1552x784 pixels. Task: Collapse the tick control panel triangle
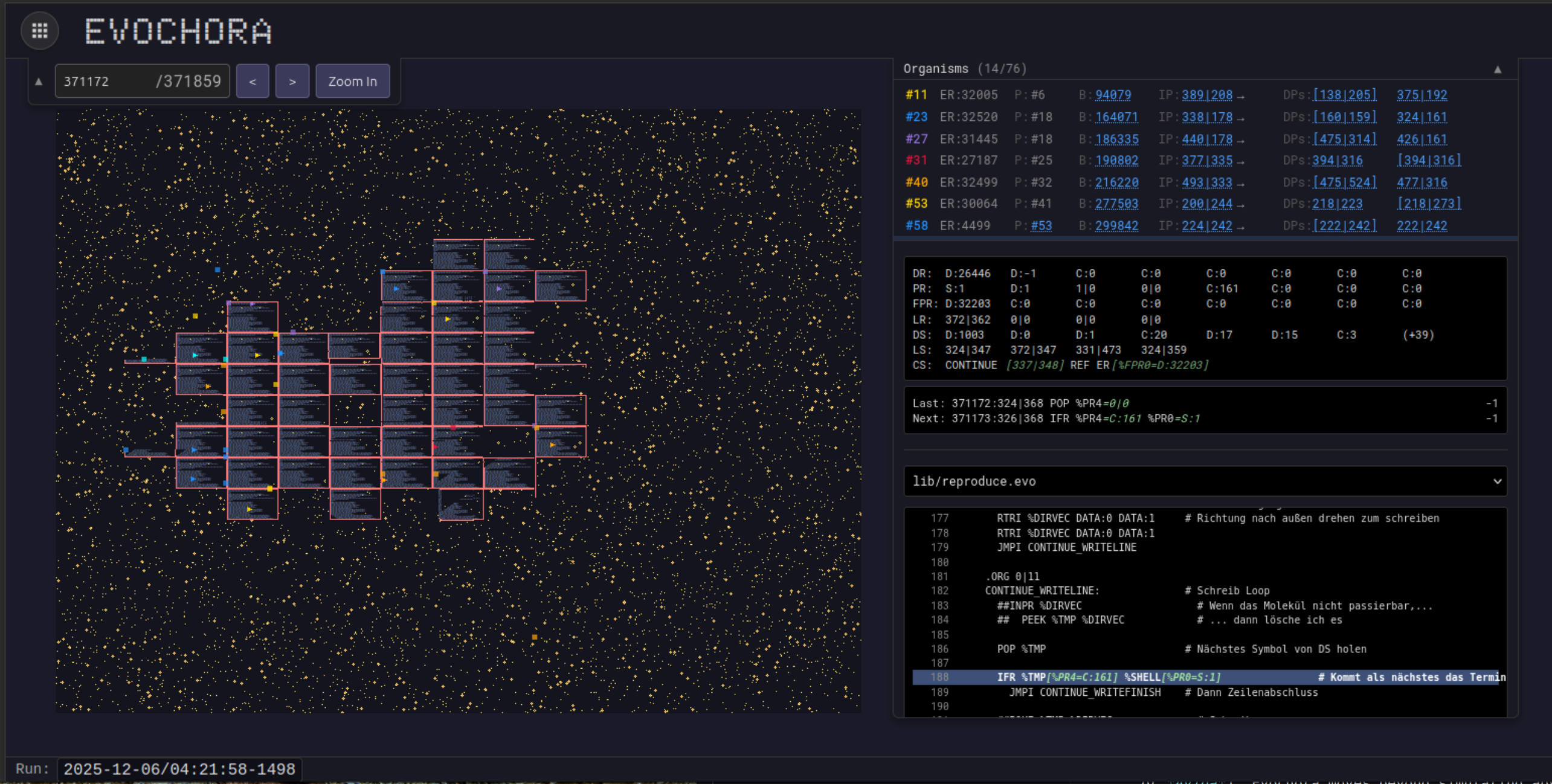(39, 82)
